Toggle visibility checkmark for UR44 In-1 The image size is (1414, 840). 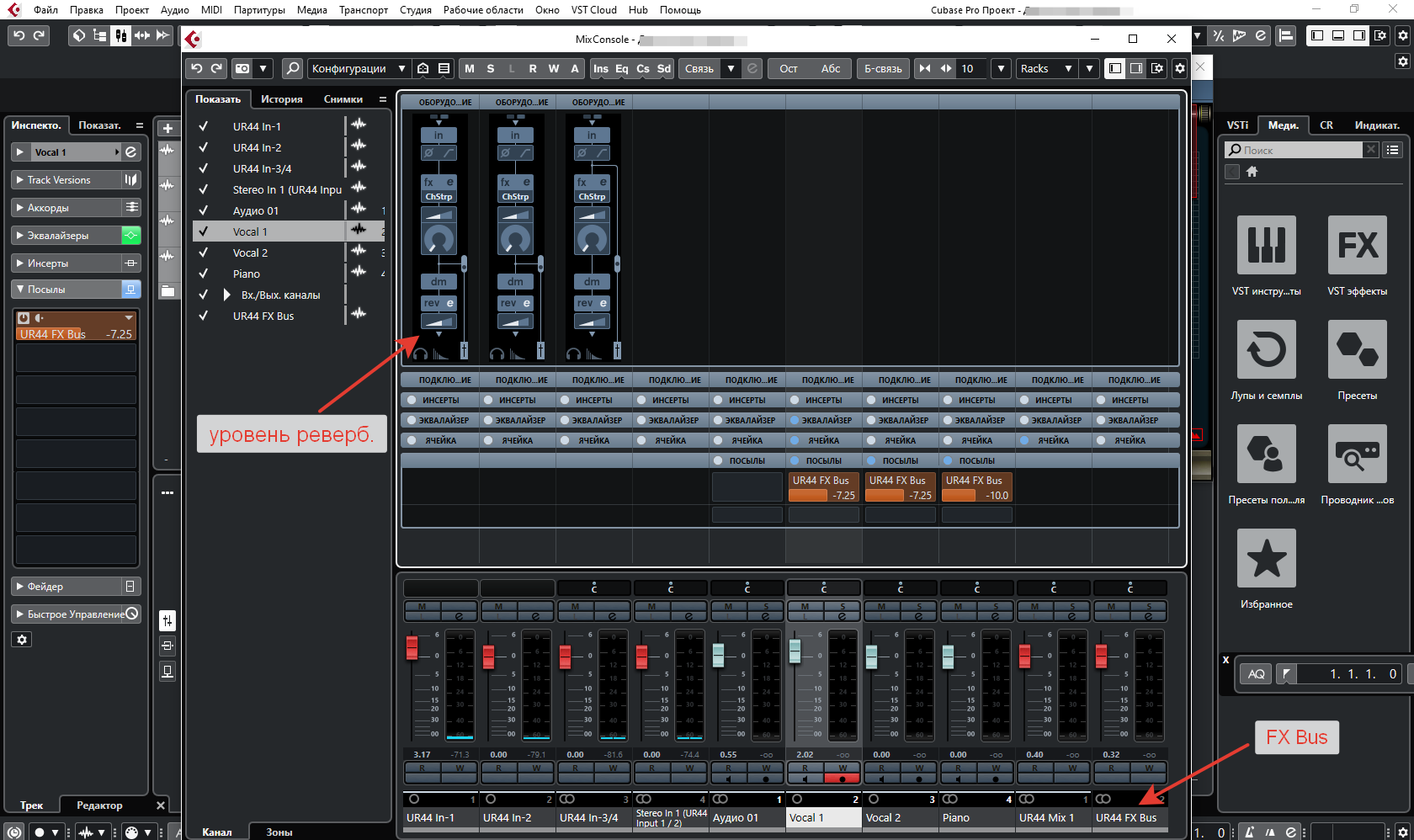point(203,126)
